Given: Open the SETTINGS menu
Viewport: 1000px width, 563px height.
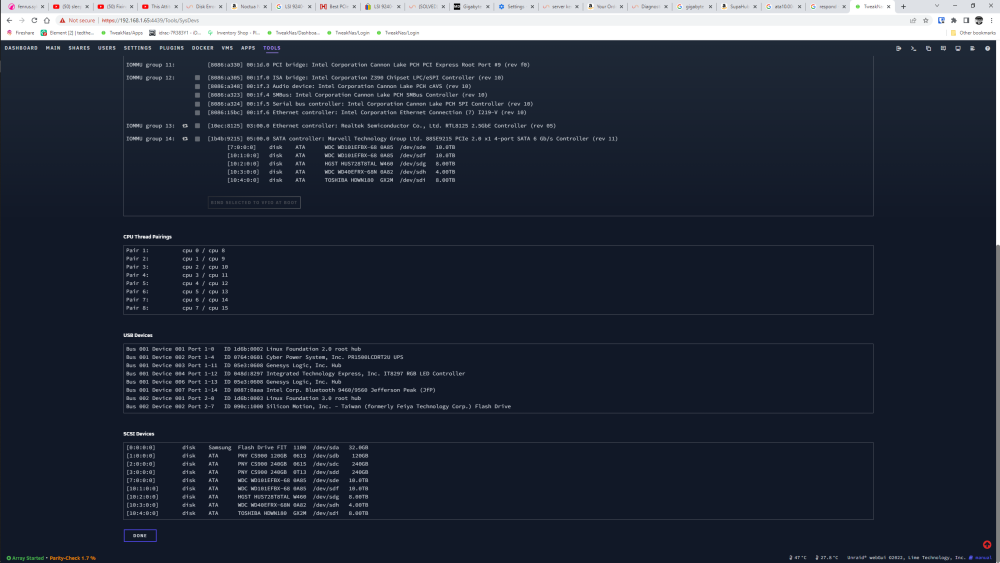Looking at the screenshot, I should (x=138, y=48).
